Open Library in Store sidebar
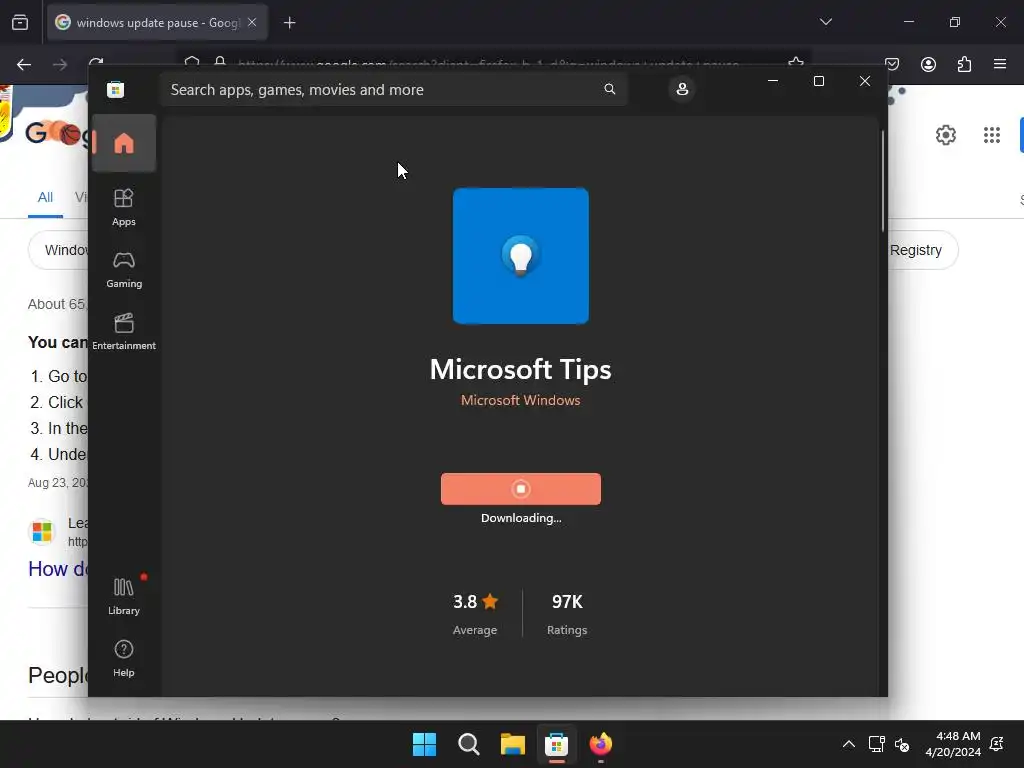Image resolution: width=1024 pixels, height=768 pixels. (x=123, y=596)
